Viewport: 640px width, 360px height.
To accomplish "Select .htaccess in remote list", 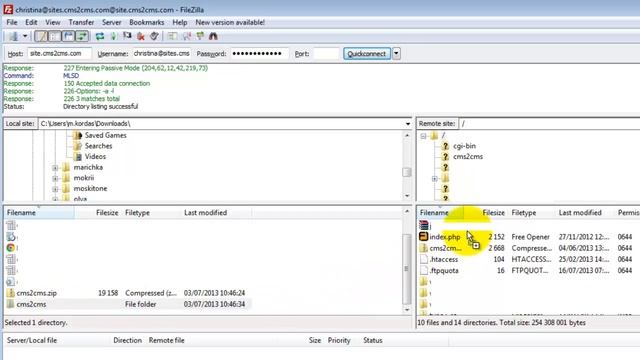I will coord(444,259).
